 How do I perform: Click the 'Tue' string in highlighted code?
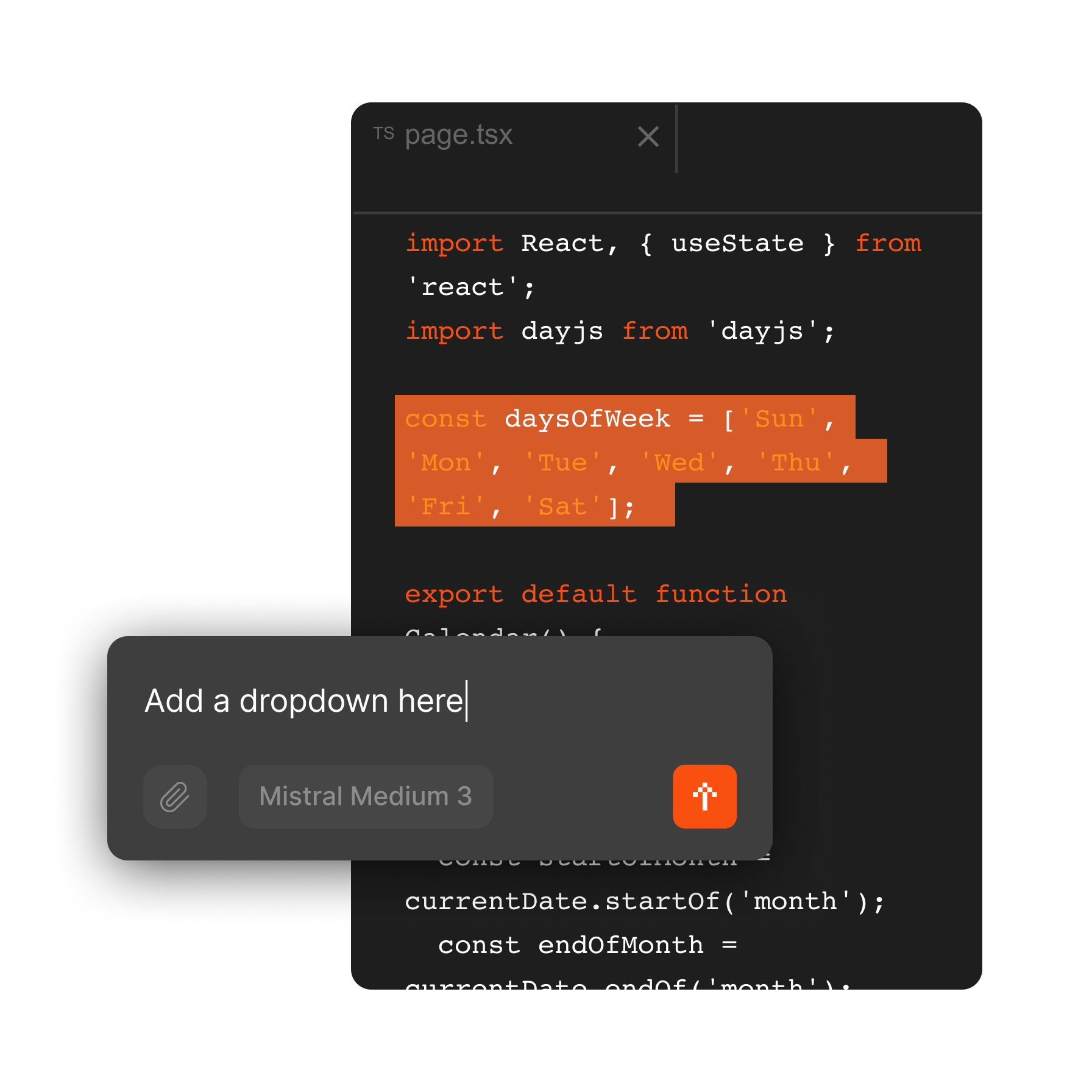click(x=562, y=463)
